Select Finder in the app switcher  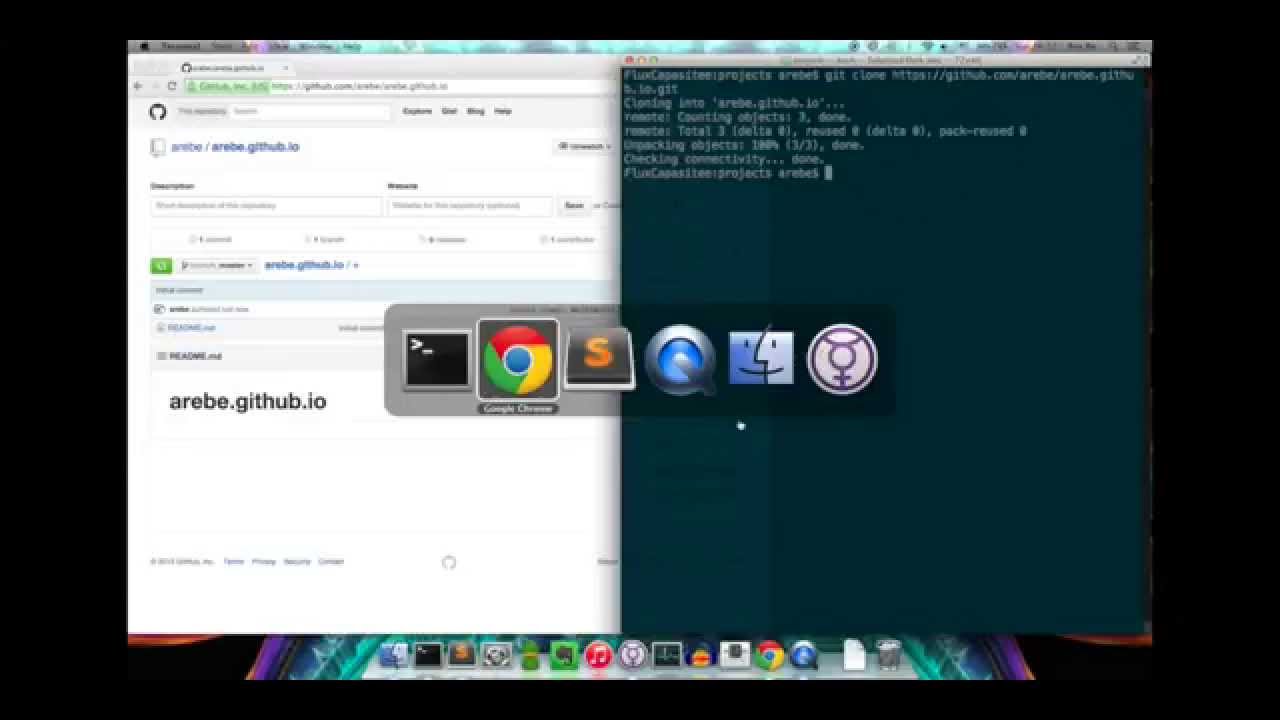pos(761,358)
